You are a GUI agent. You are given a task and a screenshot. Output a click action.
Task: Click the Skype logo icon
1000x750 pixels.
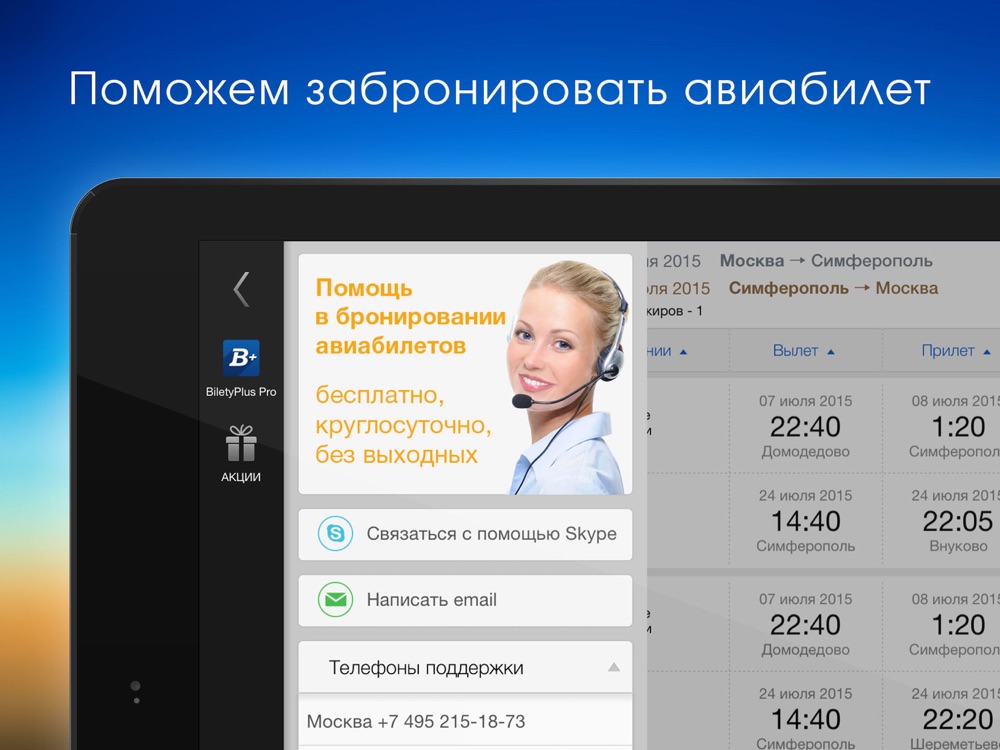[335, 534]
